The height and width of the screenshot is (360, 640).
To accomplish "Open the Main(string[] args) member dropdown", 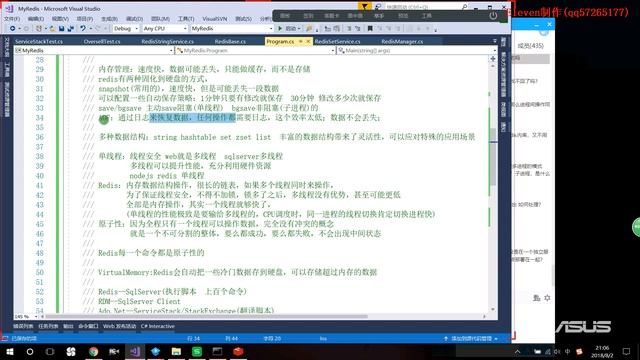I will pyautogui.click(x=417, y=50).
